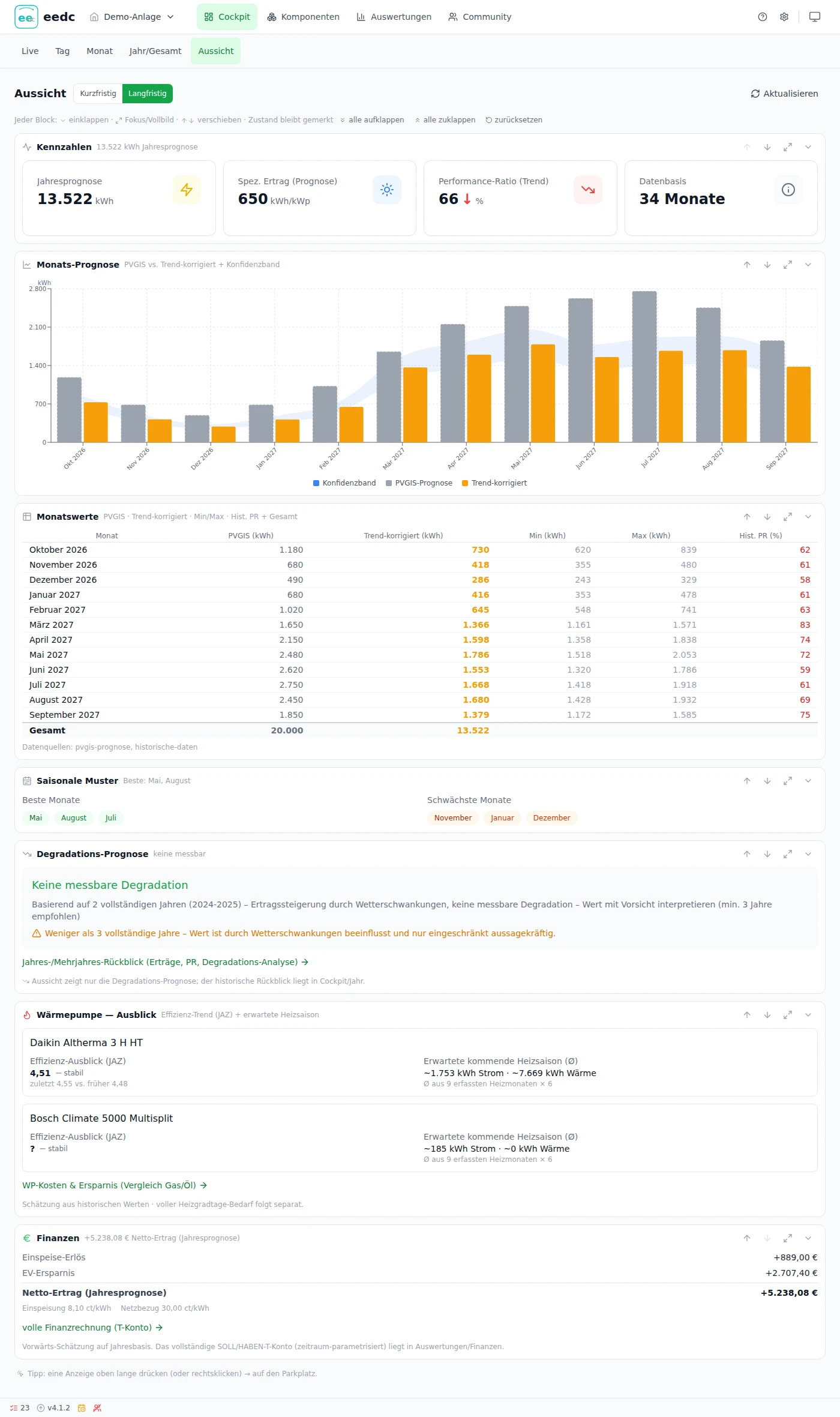The height and width of the screenshot is (1417, 840).
Task: Expand all blocks with alle aufklappen
Action: tap(372, 120)
